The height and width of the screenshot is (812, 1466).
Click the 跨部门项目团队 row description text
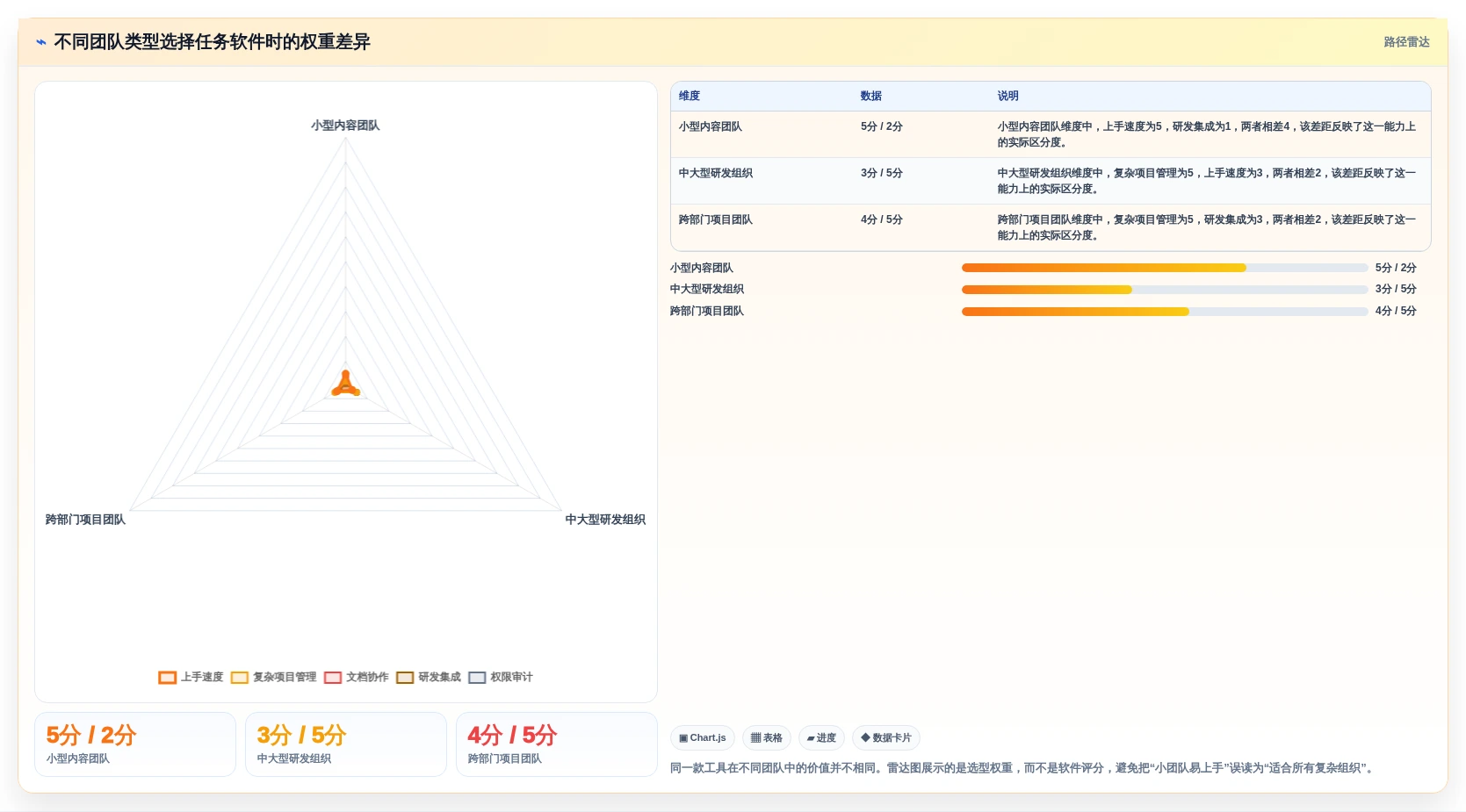1207,227
